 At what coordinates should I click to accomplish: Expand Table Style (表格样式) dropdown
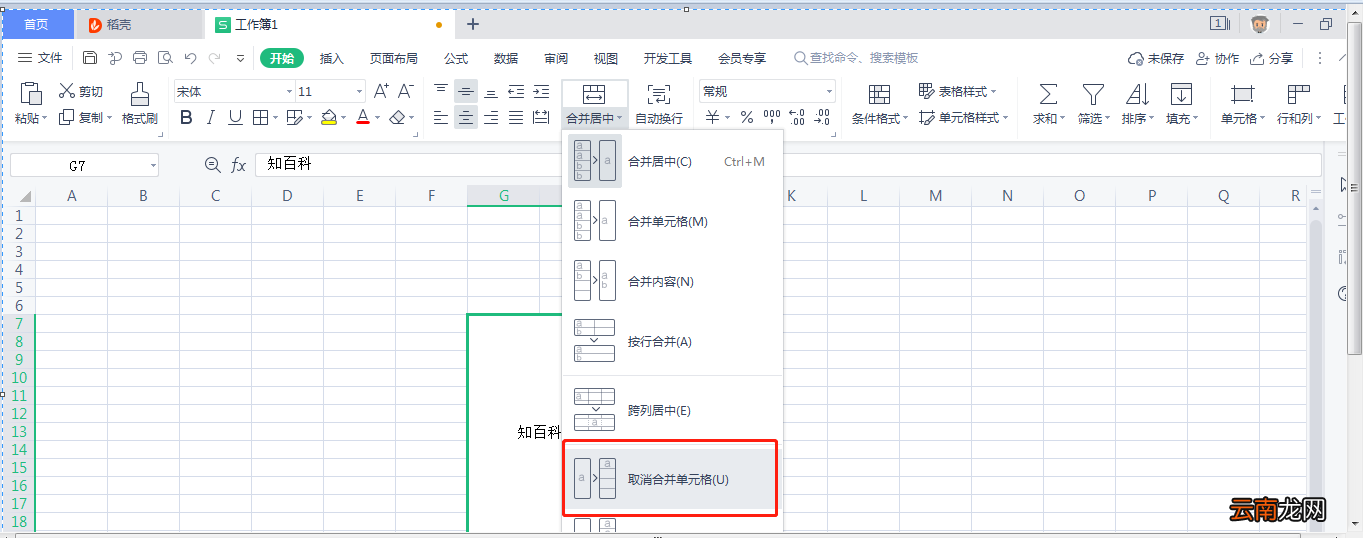click(994, 92)
